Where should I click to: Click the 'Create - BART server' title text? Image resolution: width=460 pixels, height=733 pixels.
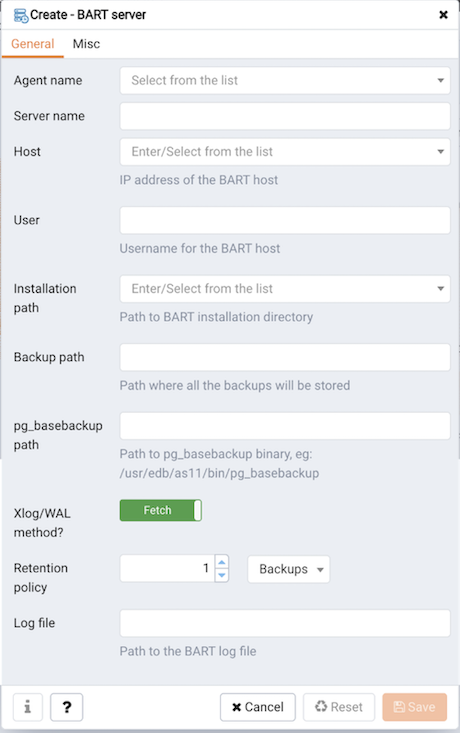88,15
